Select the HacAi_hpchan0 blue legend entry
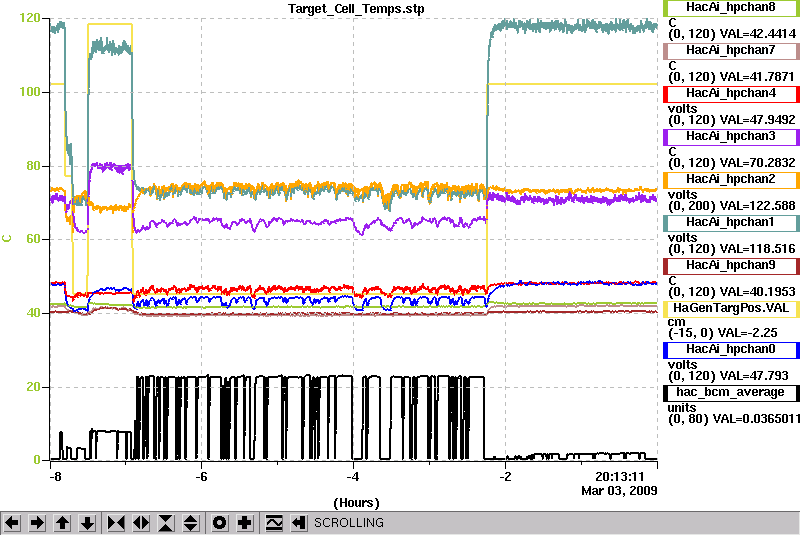The width and height of the screenshot is (800, 535). pos(731,351)
